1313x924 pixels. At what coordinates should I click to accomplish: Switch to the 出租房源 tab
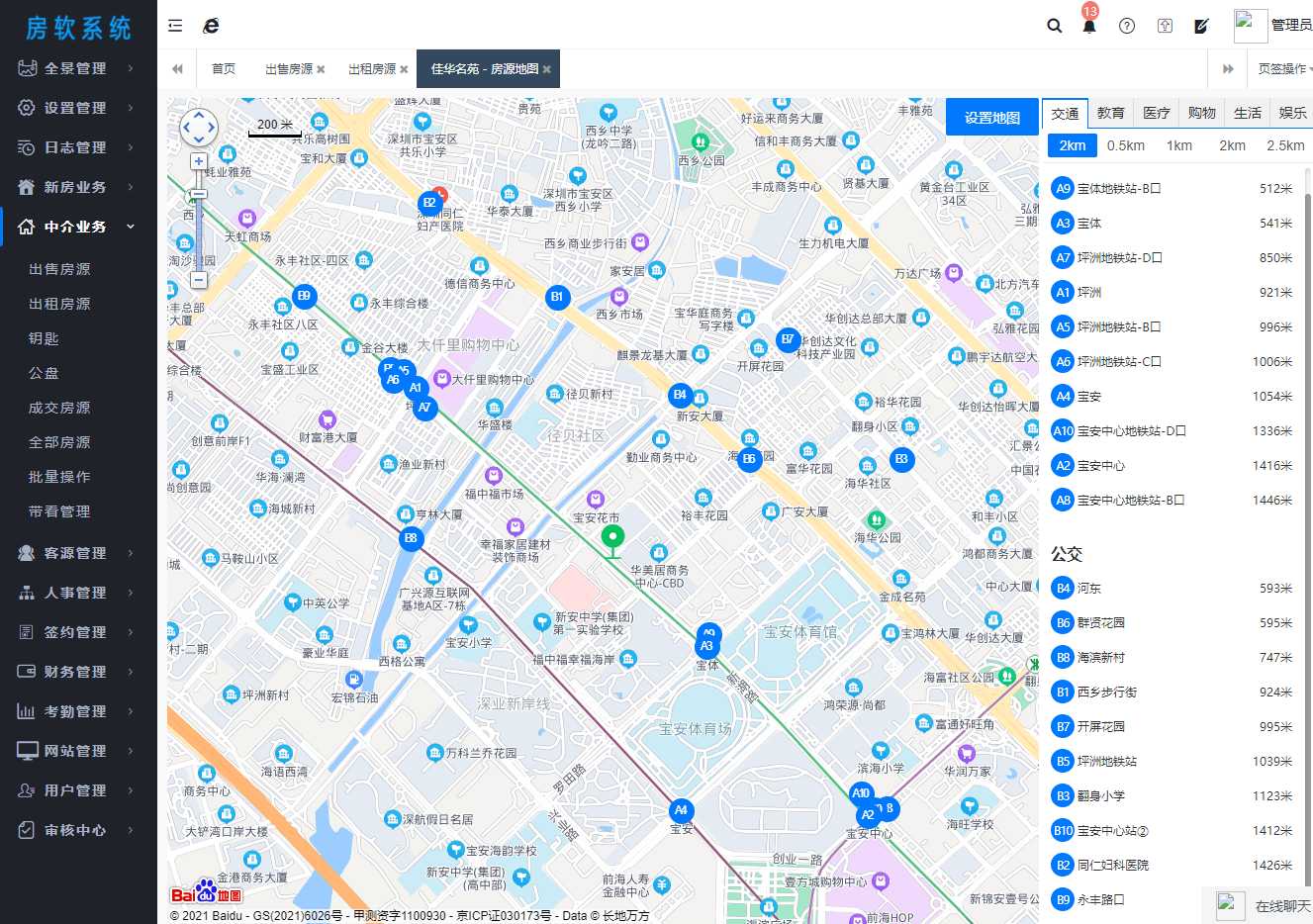click(372, 69)
